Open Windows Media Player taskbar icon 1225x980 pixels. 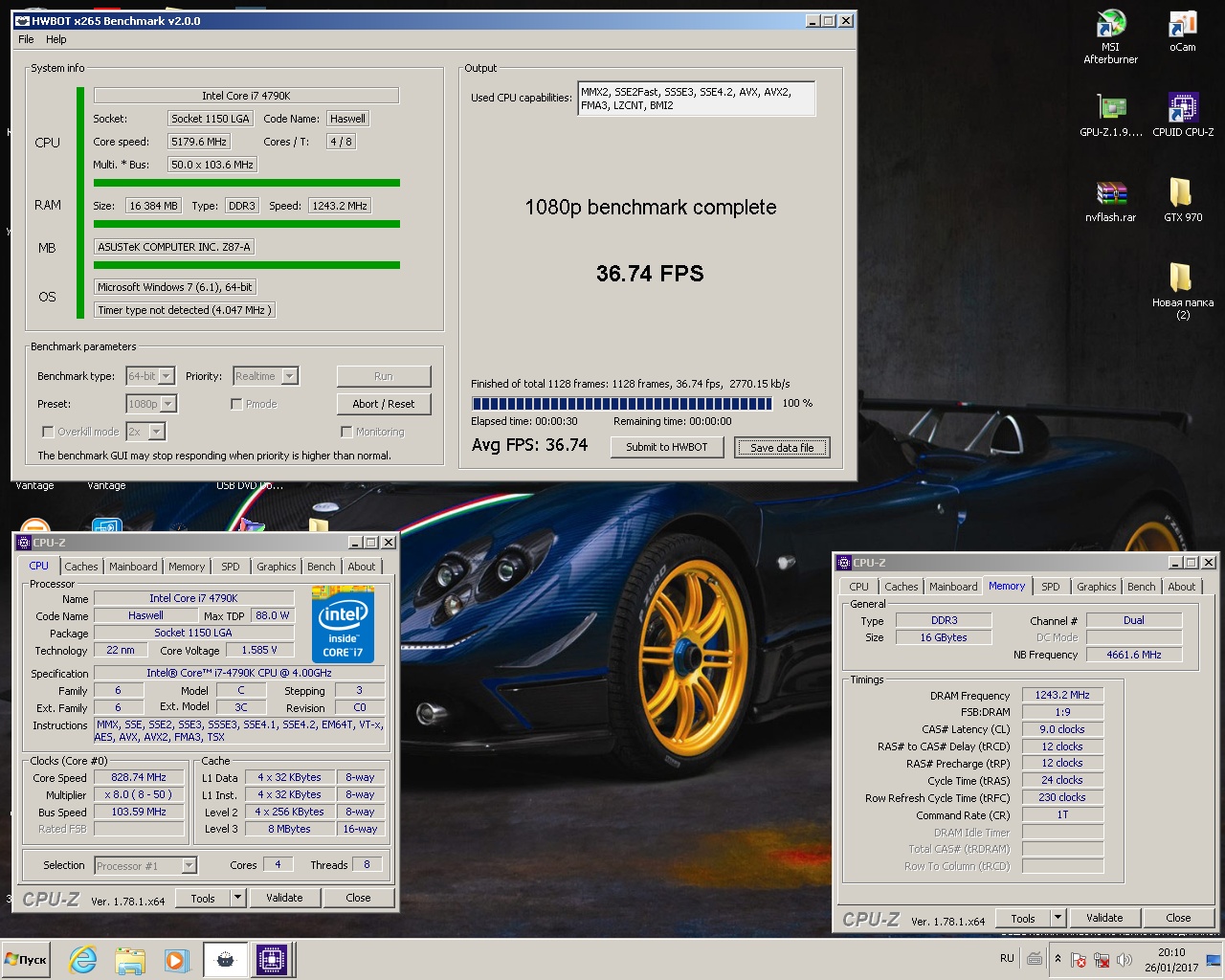tap(176, 960)
